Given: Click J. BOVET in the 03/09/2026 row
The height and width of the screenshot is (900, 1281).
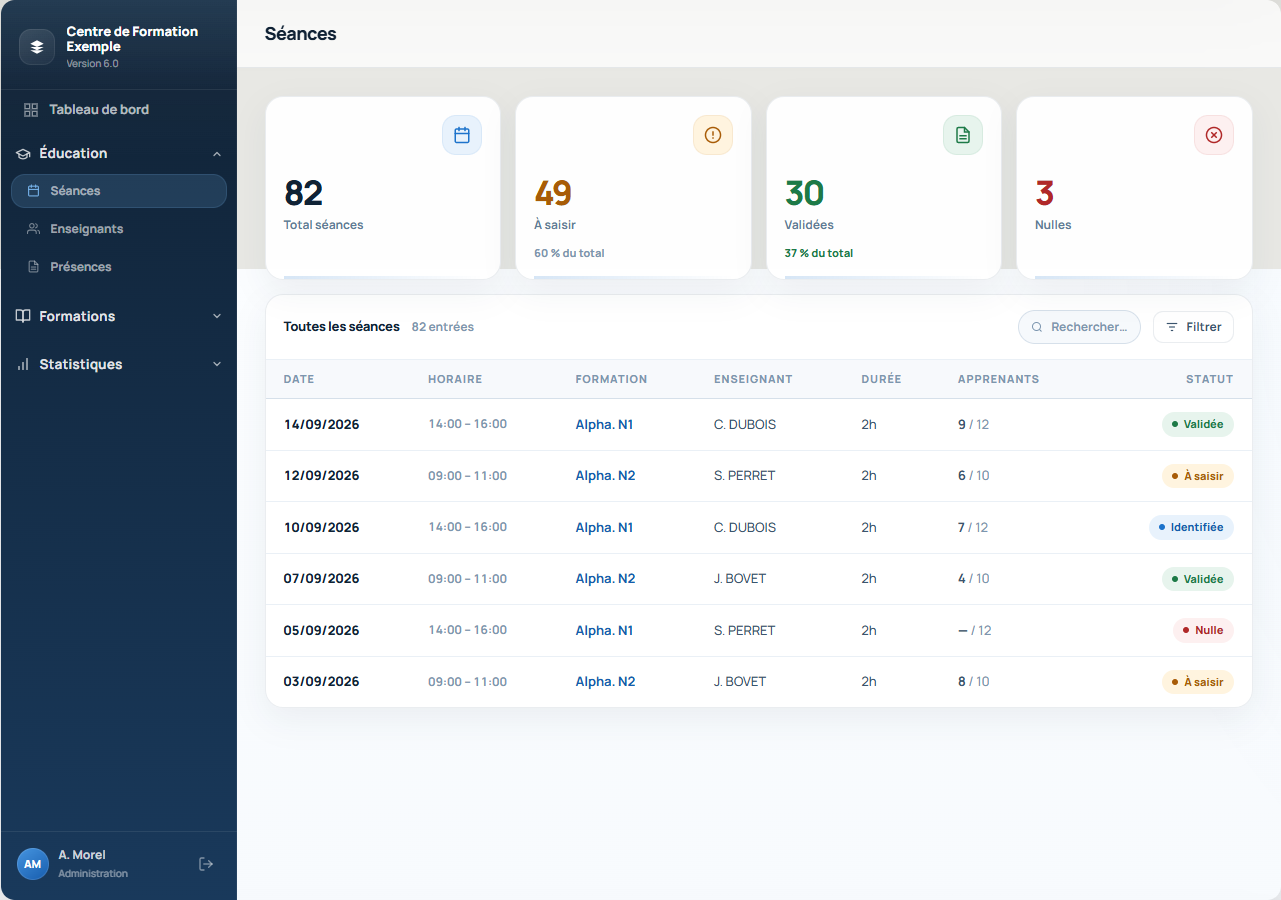Looking at the screenshot, I should click(x=740, y=682).
